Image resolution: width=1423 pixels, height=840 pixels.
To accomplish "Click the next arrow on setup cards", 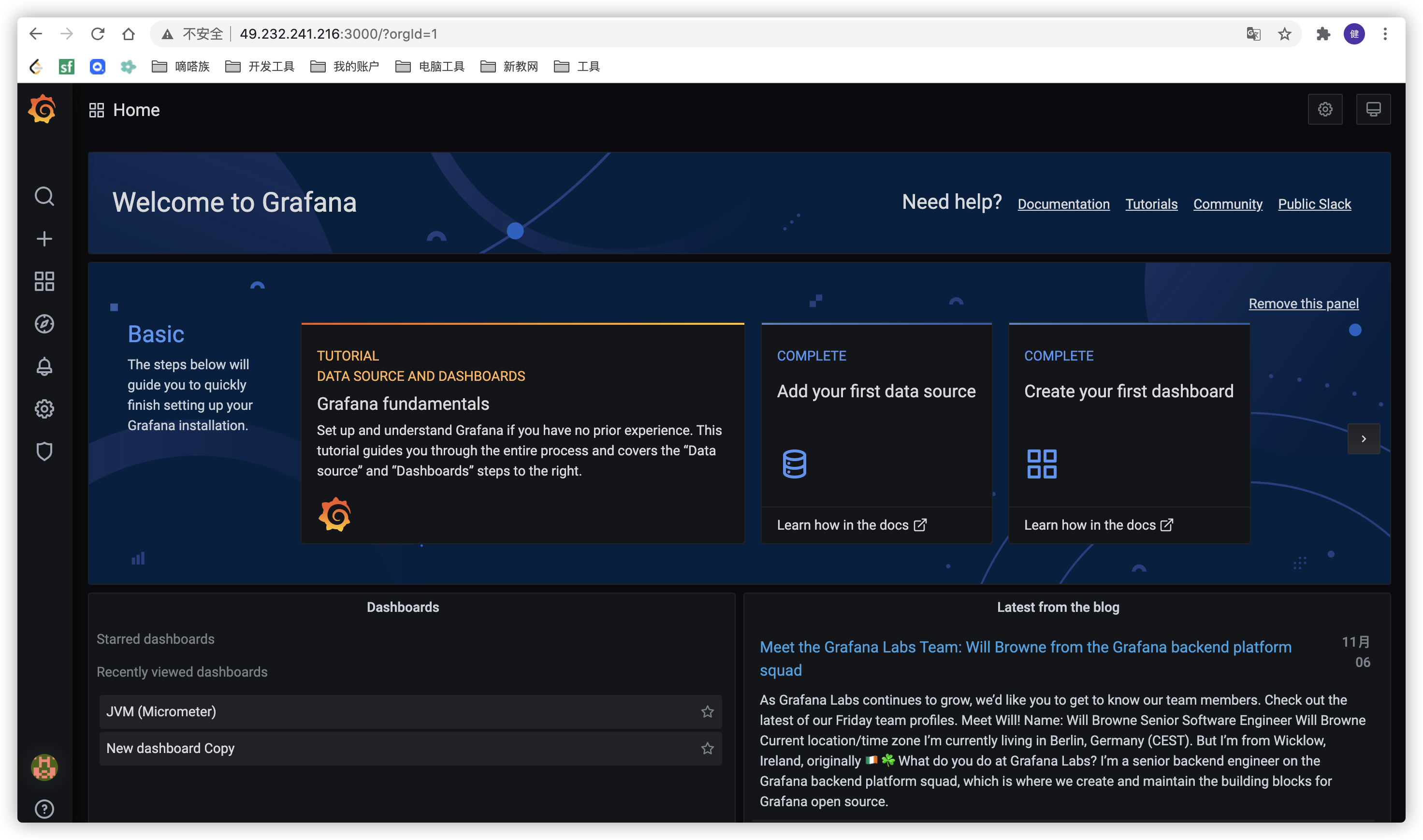I will coord(1364,439).
